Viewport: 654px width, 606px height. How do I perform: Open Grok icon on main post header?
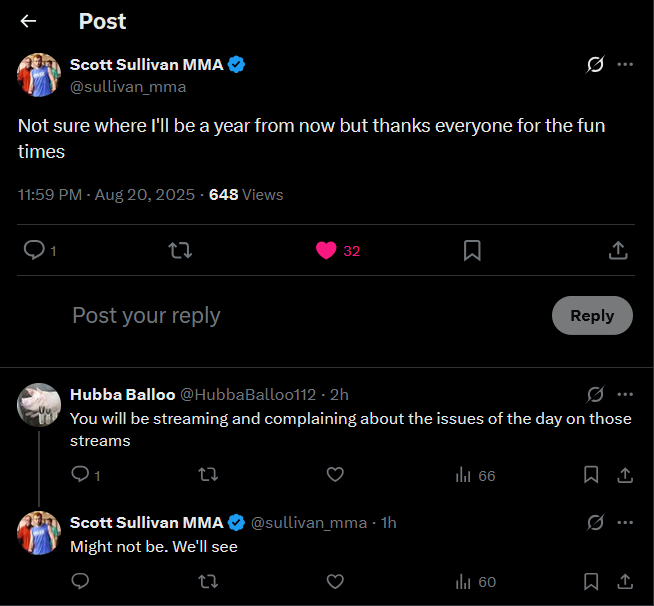(x=595, y=65)
